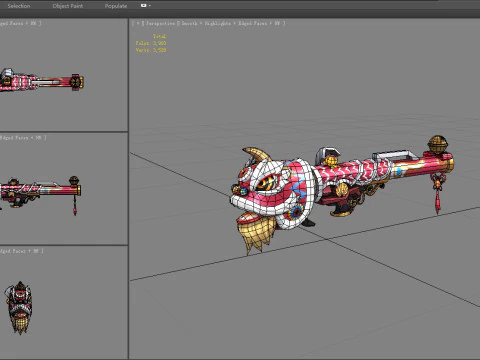Open the ribbon display options dropdown arrow

(150, 6)
